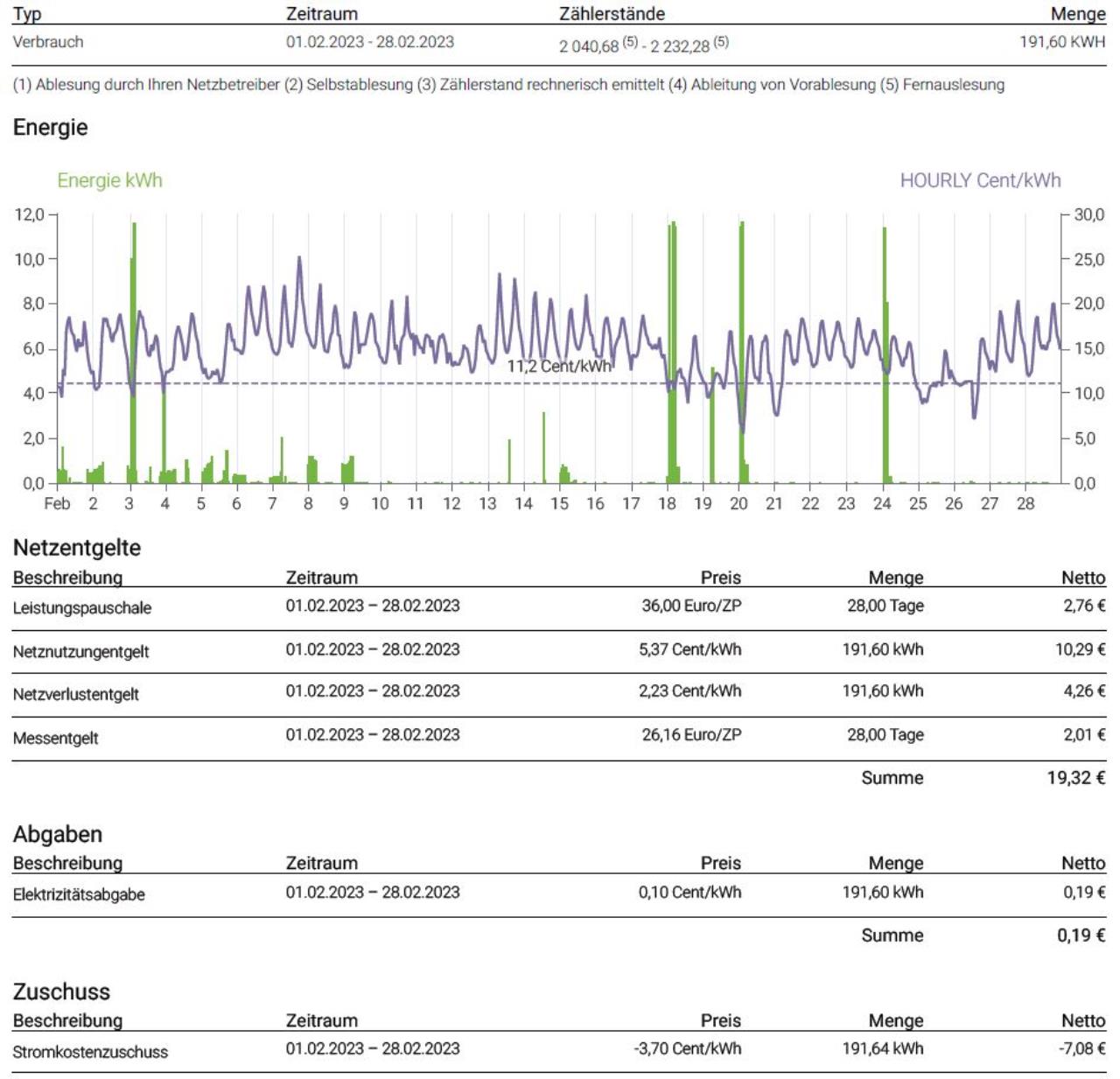Screen dimensions: 1120x1079
Task: Click the 'Feb' x-axis label
Action: (57, 503)
